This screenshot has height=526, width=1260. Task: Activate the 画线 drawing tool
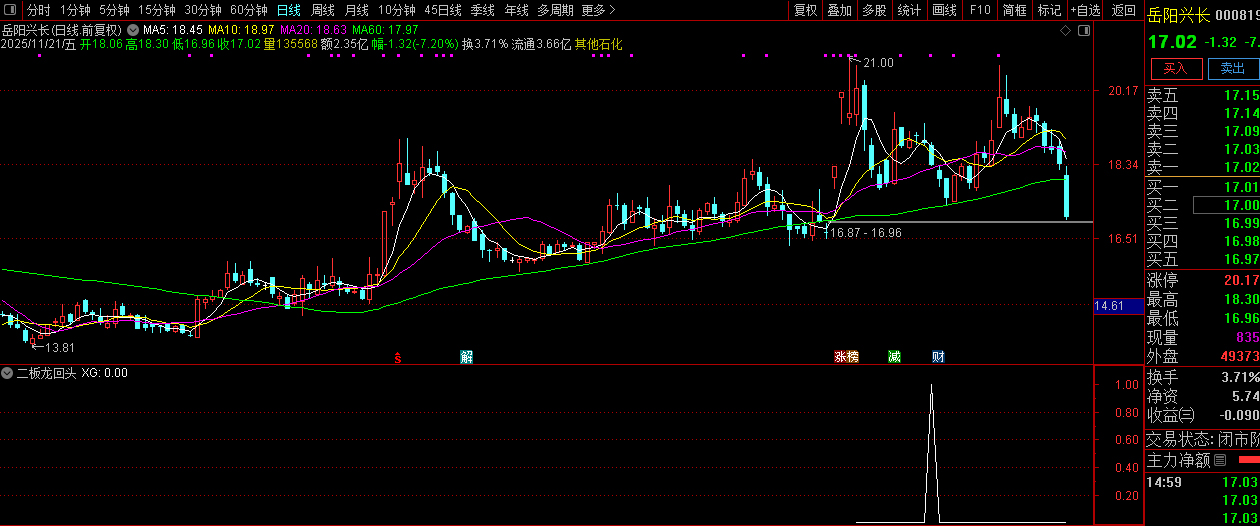[944, 10]
